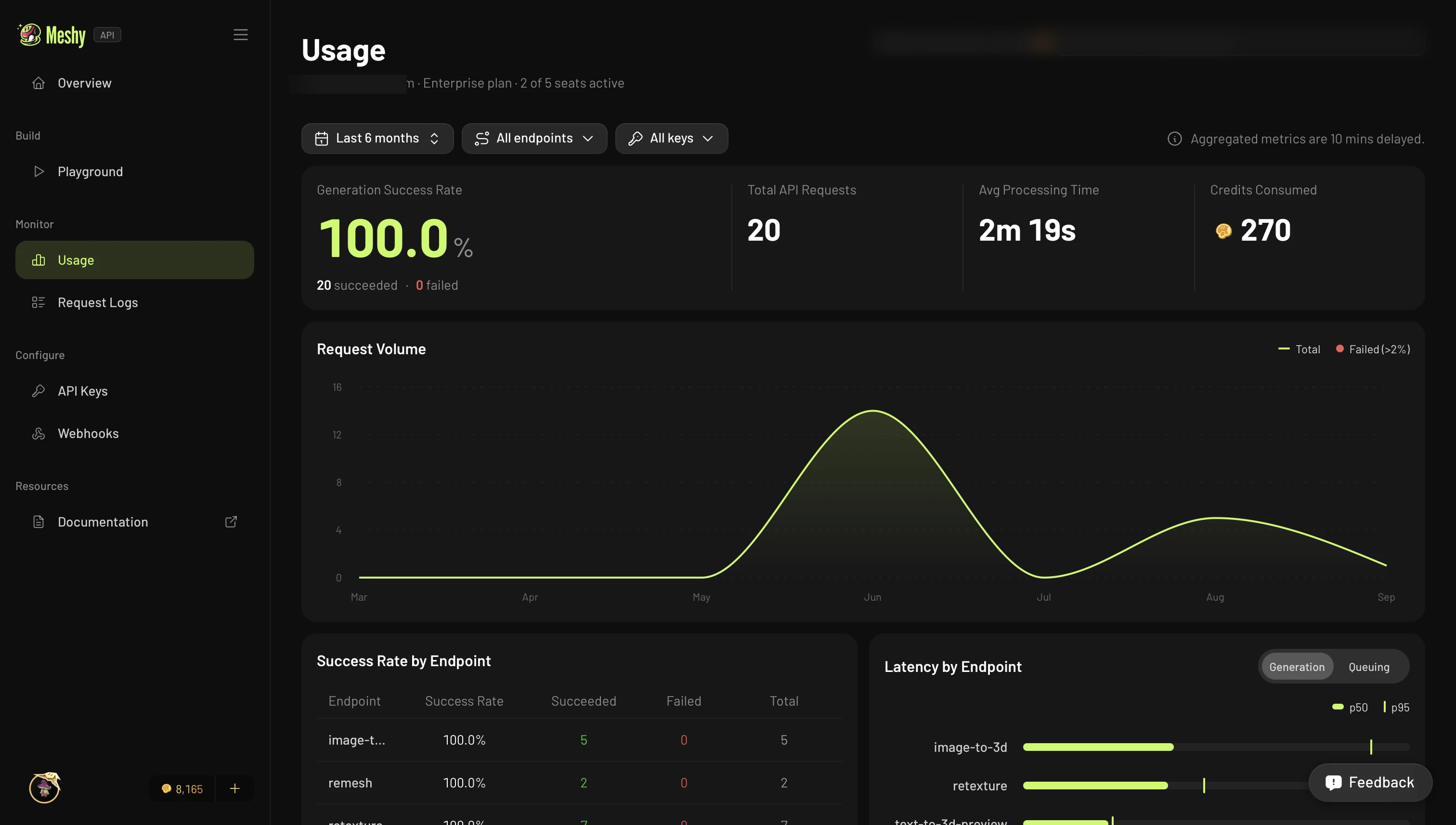Click the Playground play icon

coord(39,172)
